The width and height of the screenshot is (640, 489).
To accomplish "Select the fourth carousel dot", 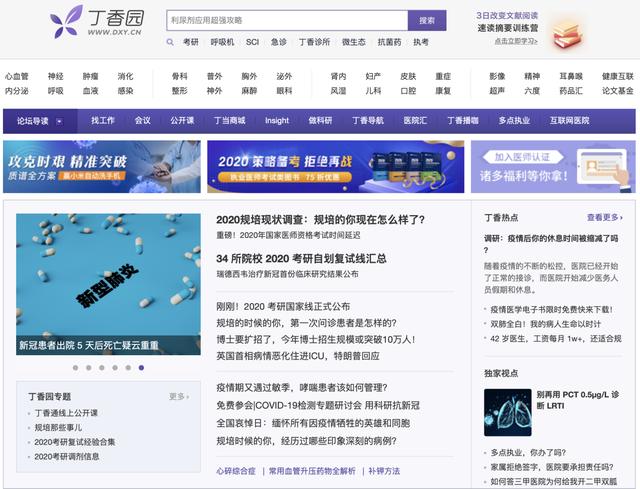I will pyautogui.click(x=115, y=368).
